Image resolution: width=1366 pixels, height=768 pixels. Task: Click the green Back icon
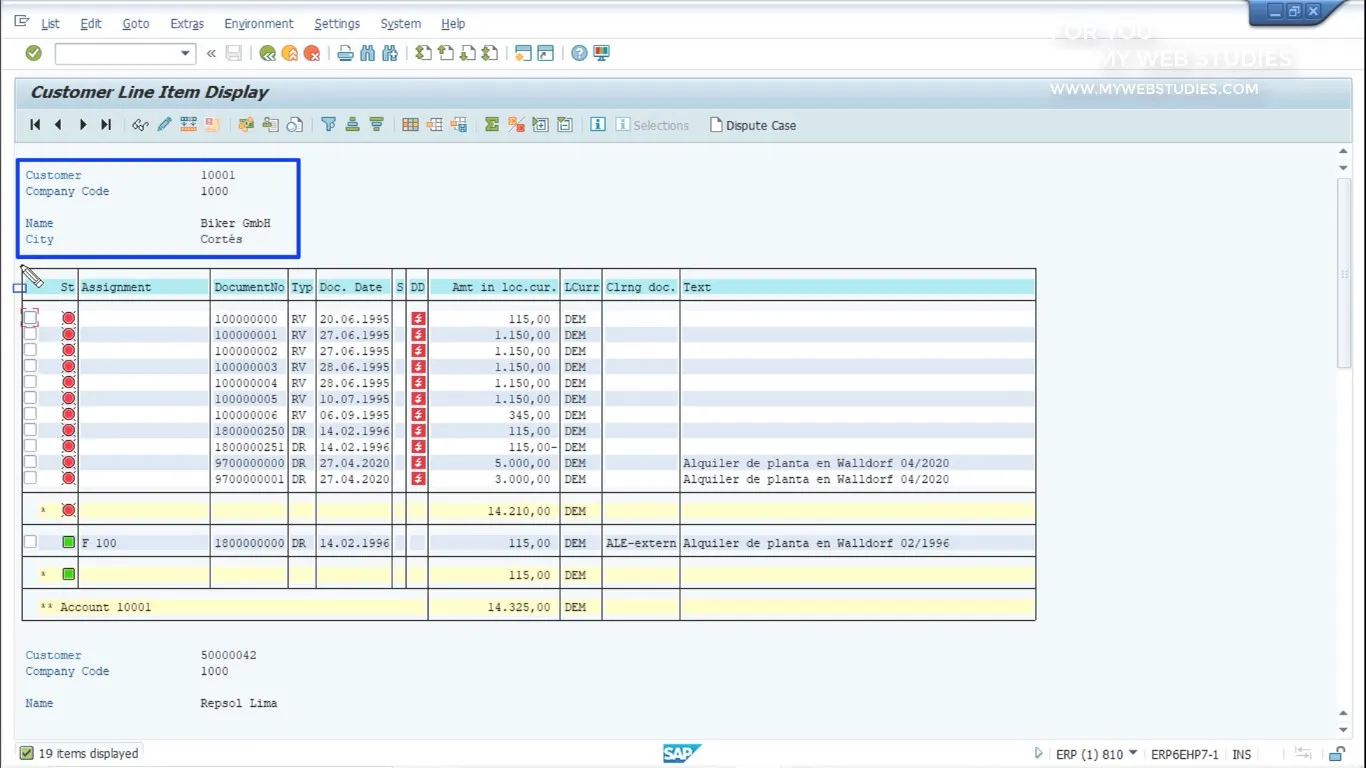click(267, 53)
